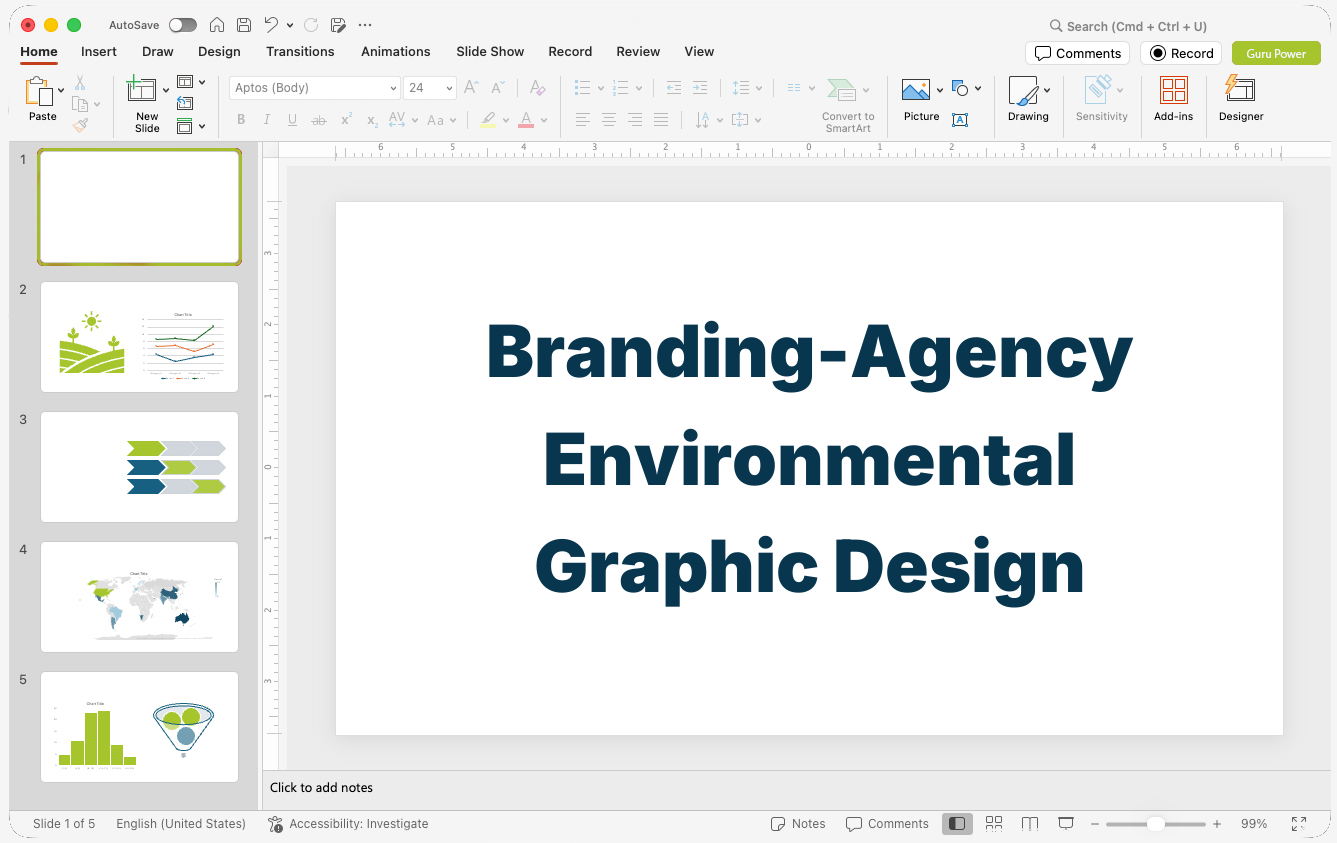Switch to the Transitions tab
The height and width of the screenshot is (843, 1337).
pyautogui.click(x=300, y=51)
